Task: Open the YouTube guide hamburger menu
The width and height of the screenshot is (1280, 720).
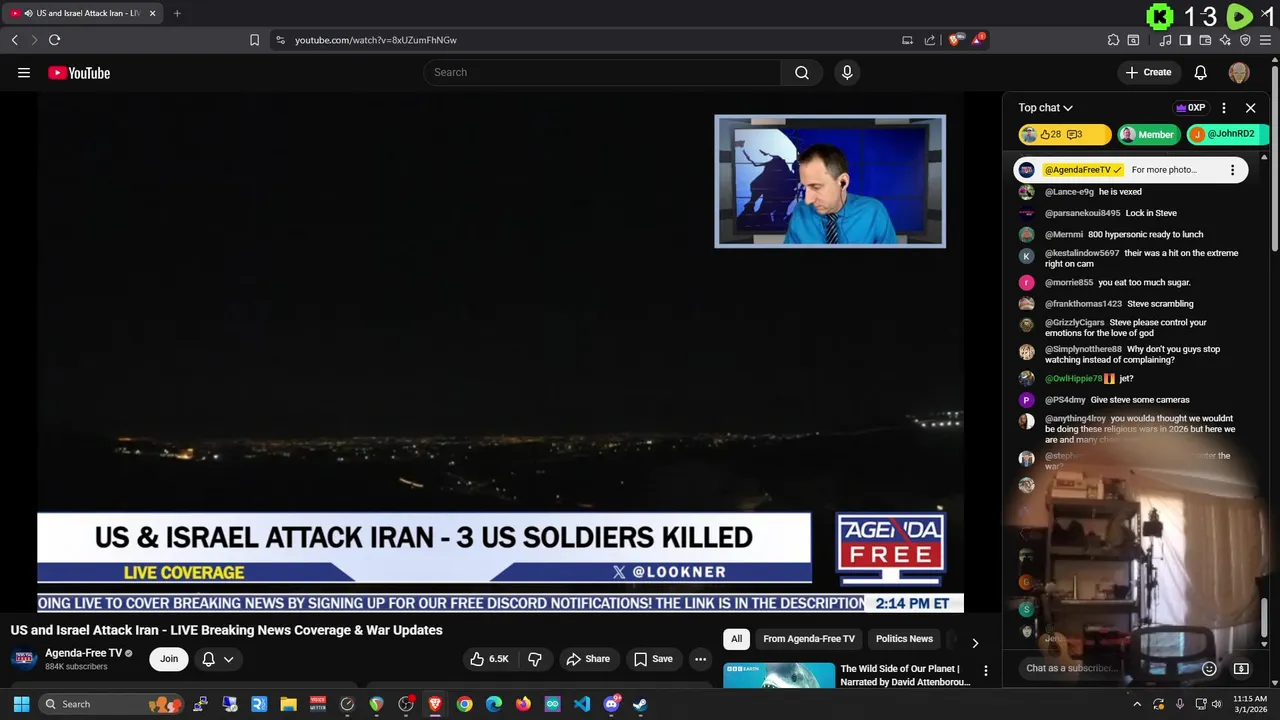Action: pyautogui.click(x=24, y=73)
